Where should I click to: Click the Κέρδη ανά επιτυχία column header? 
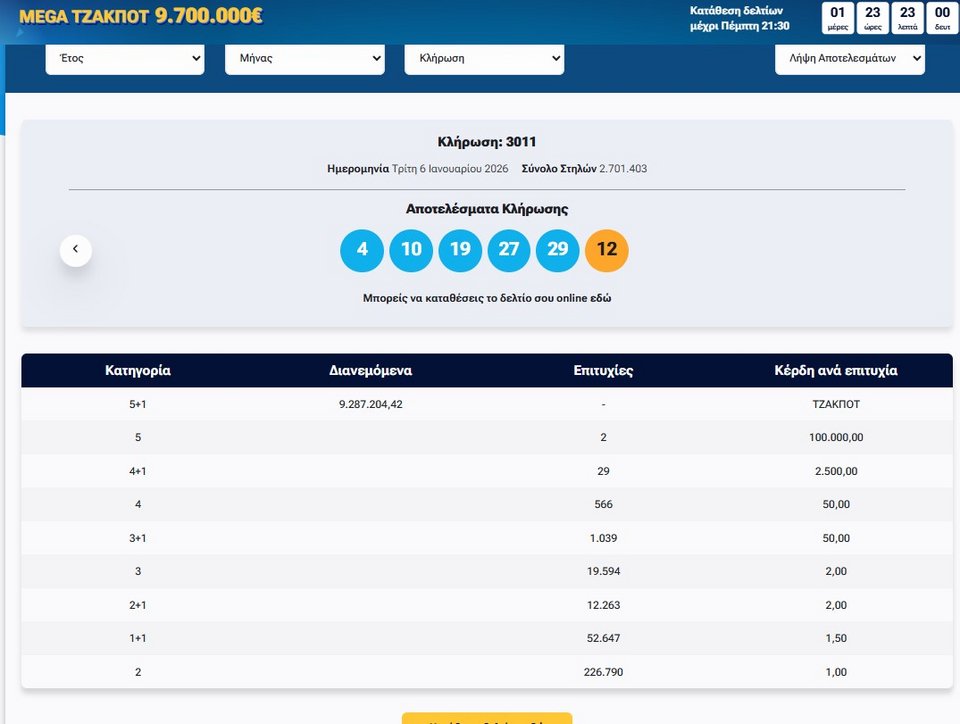tap(836, 371)
